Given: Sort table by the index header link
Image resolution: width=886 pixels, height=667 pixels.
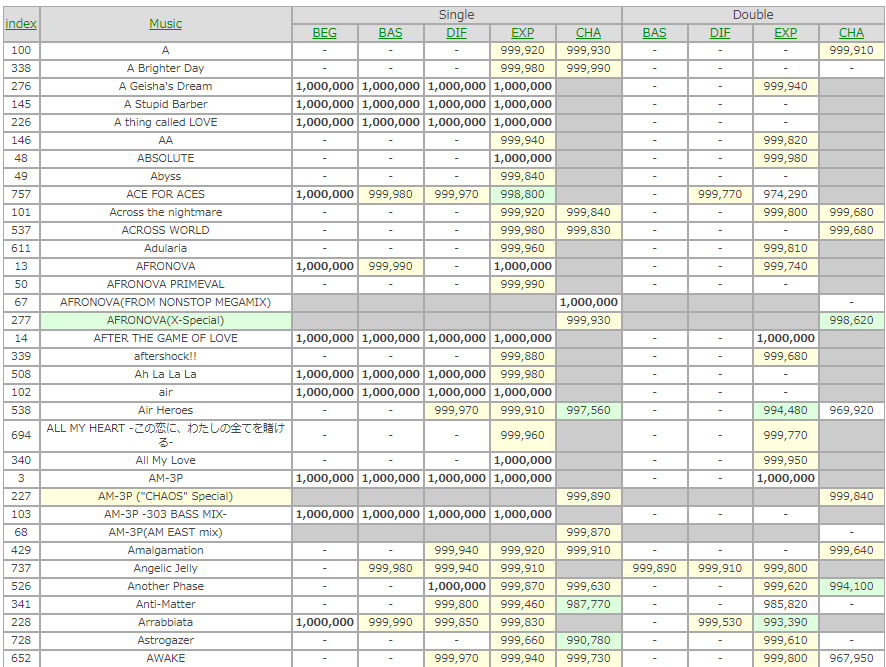Looking at the screenshot, I should click(21, 24).
